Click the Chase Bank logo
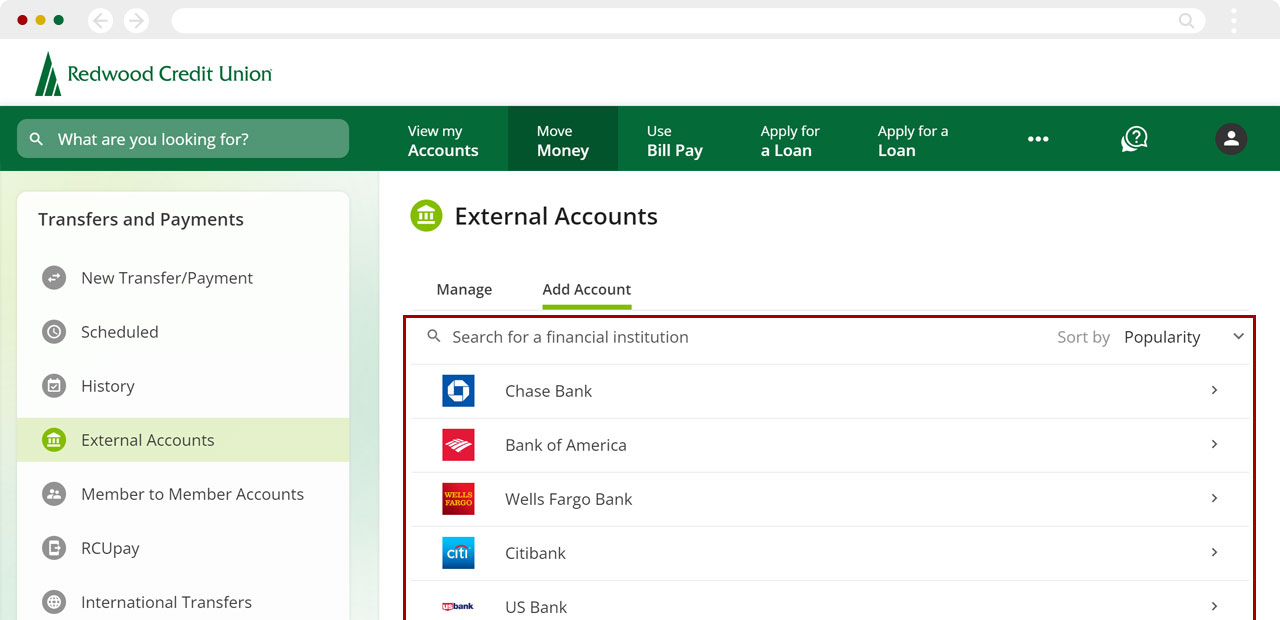This screenshot has width=1280, height=620. click(x=458, y=391)
